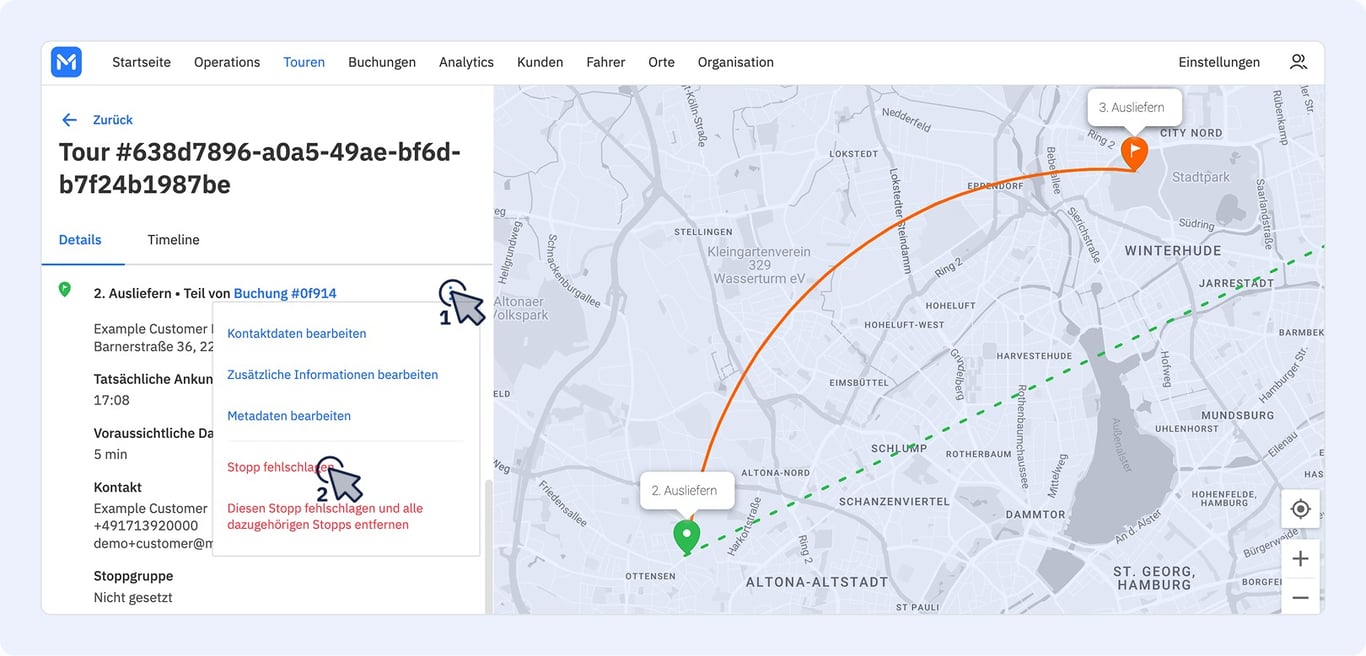Click the WINTERHUDE district label on the map

[1173, 250]
